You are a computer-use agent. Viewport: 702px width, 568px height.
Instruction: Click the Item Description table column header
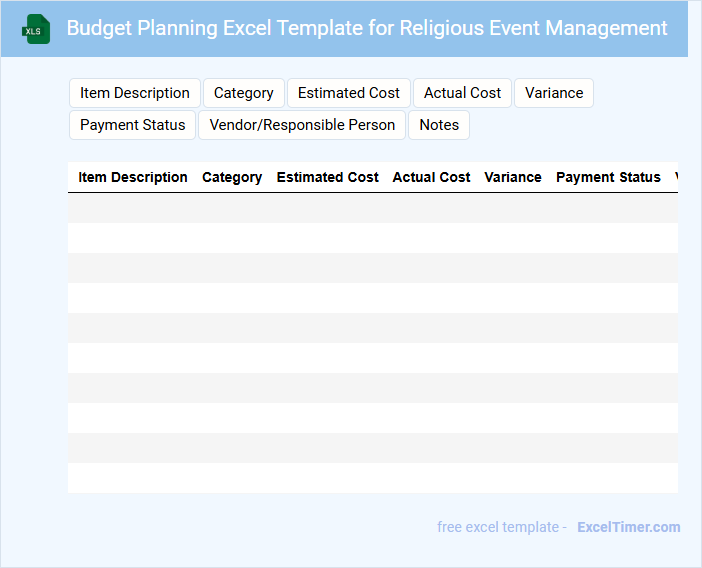point(133,177)
